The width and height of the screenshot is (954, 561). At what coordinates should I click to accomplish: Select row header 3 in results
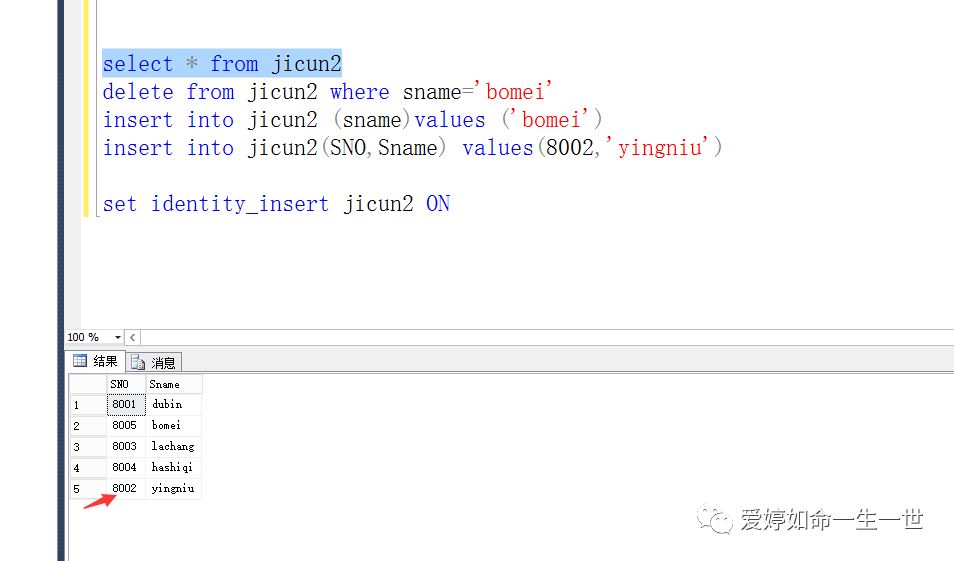coord(88,447)
